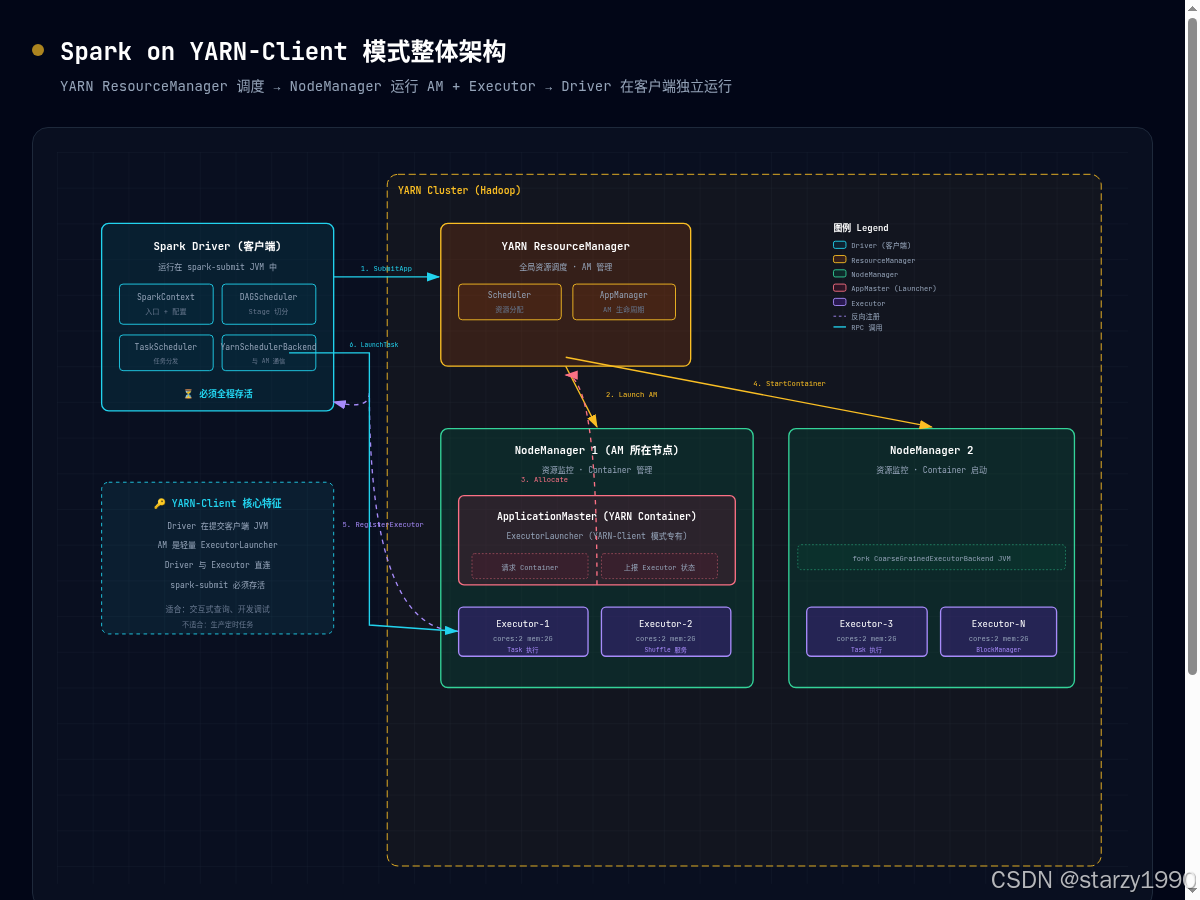This screenshot has height=900, width=1200.
Task: Click the 6. LaunchTask arrow label
Action: [374, 345]
